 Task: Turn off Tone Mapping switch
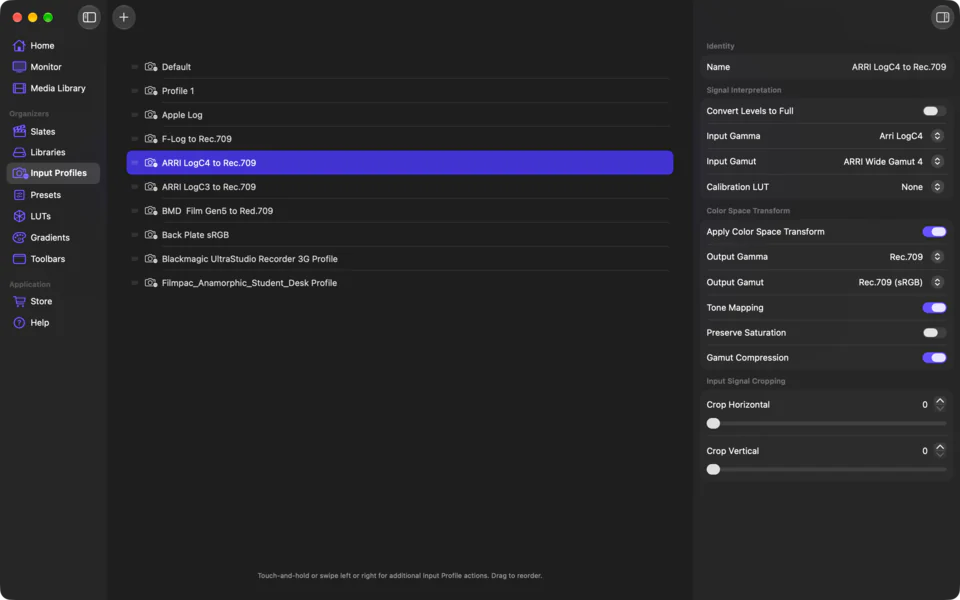pos(934,307)
